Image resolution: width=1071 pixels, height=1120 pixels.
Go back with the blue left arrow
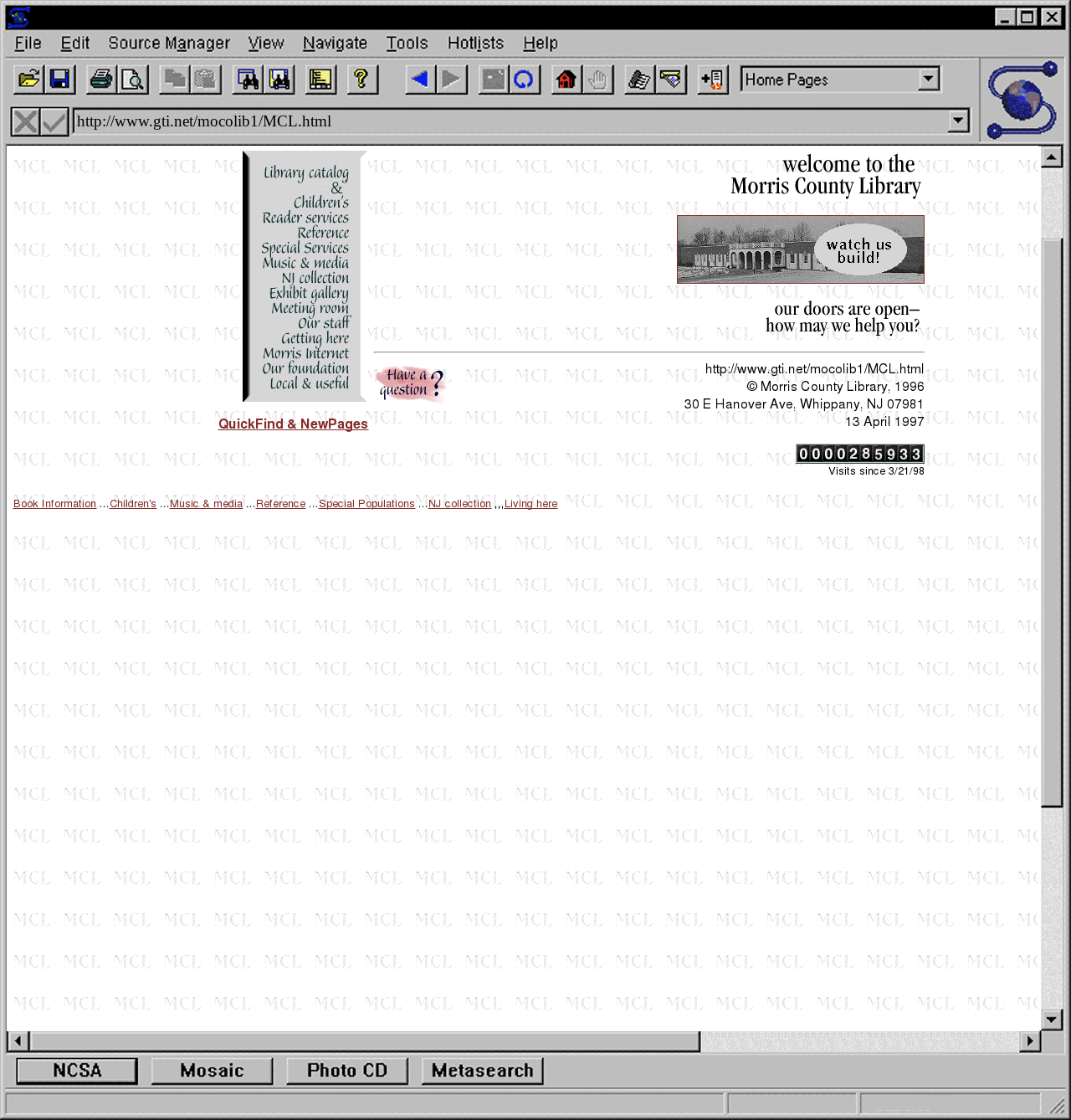coord(419,80)
